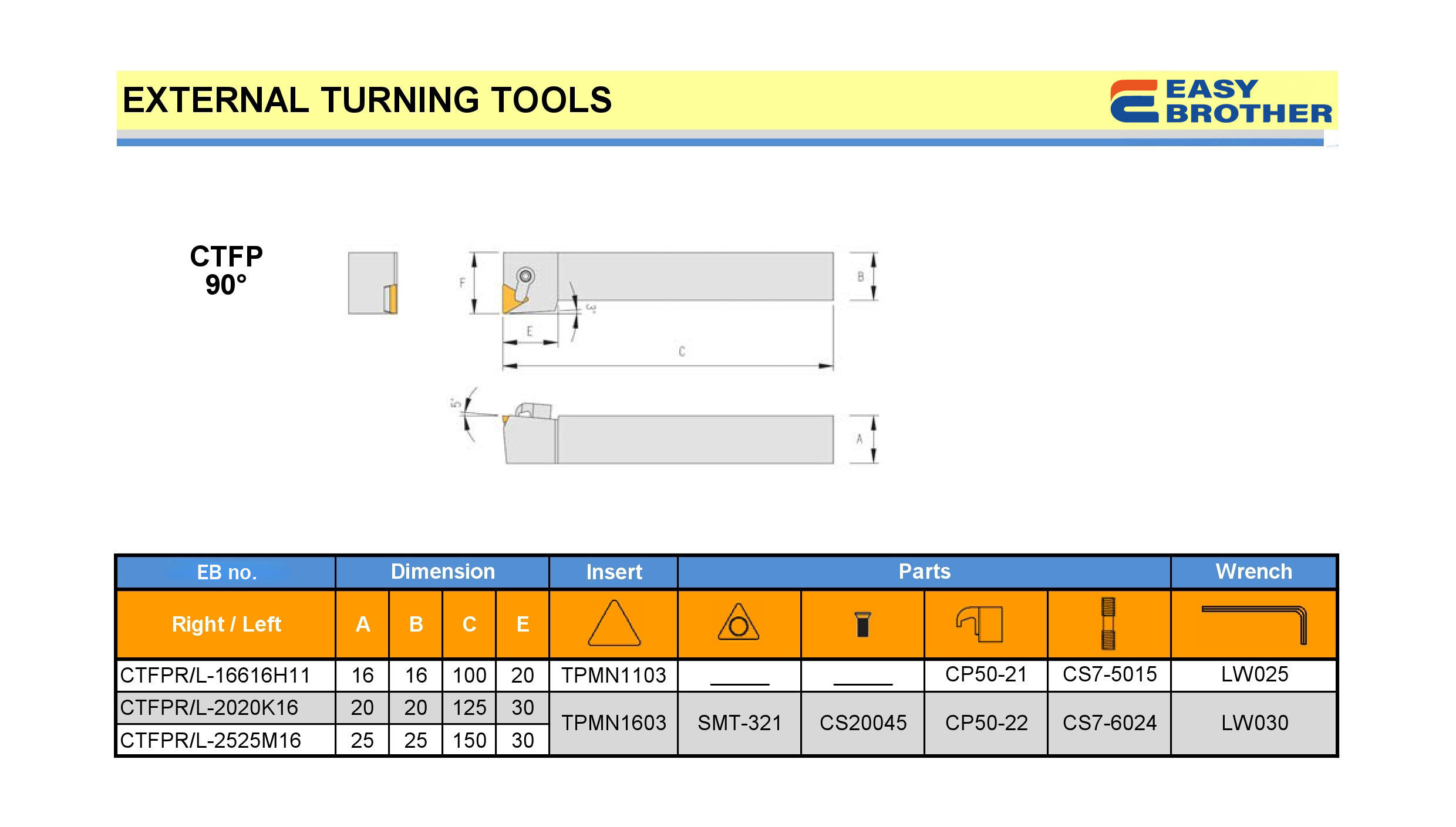Click the External Turning Tools title
The height and width of the screenshot is (827, 1456).
click(367, 100)
